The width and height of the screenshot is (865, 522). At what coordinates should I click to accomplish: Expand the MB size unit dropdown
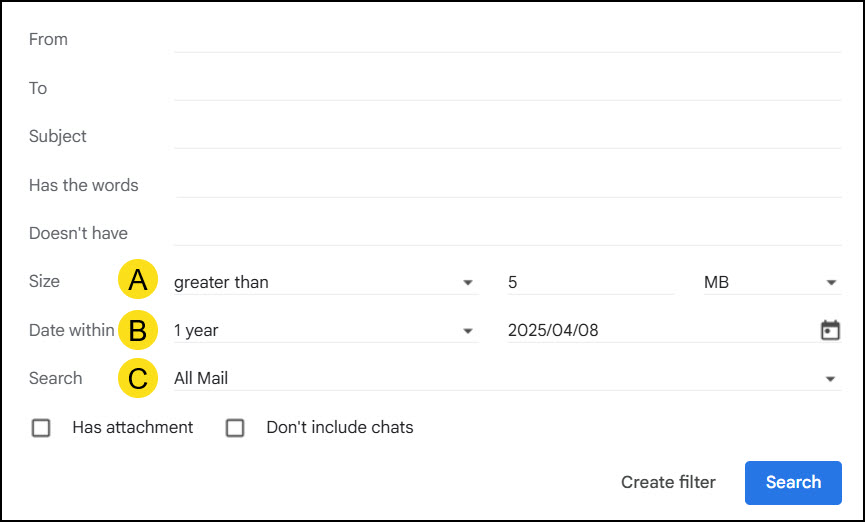point(770,282)
